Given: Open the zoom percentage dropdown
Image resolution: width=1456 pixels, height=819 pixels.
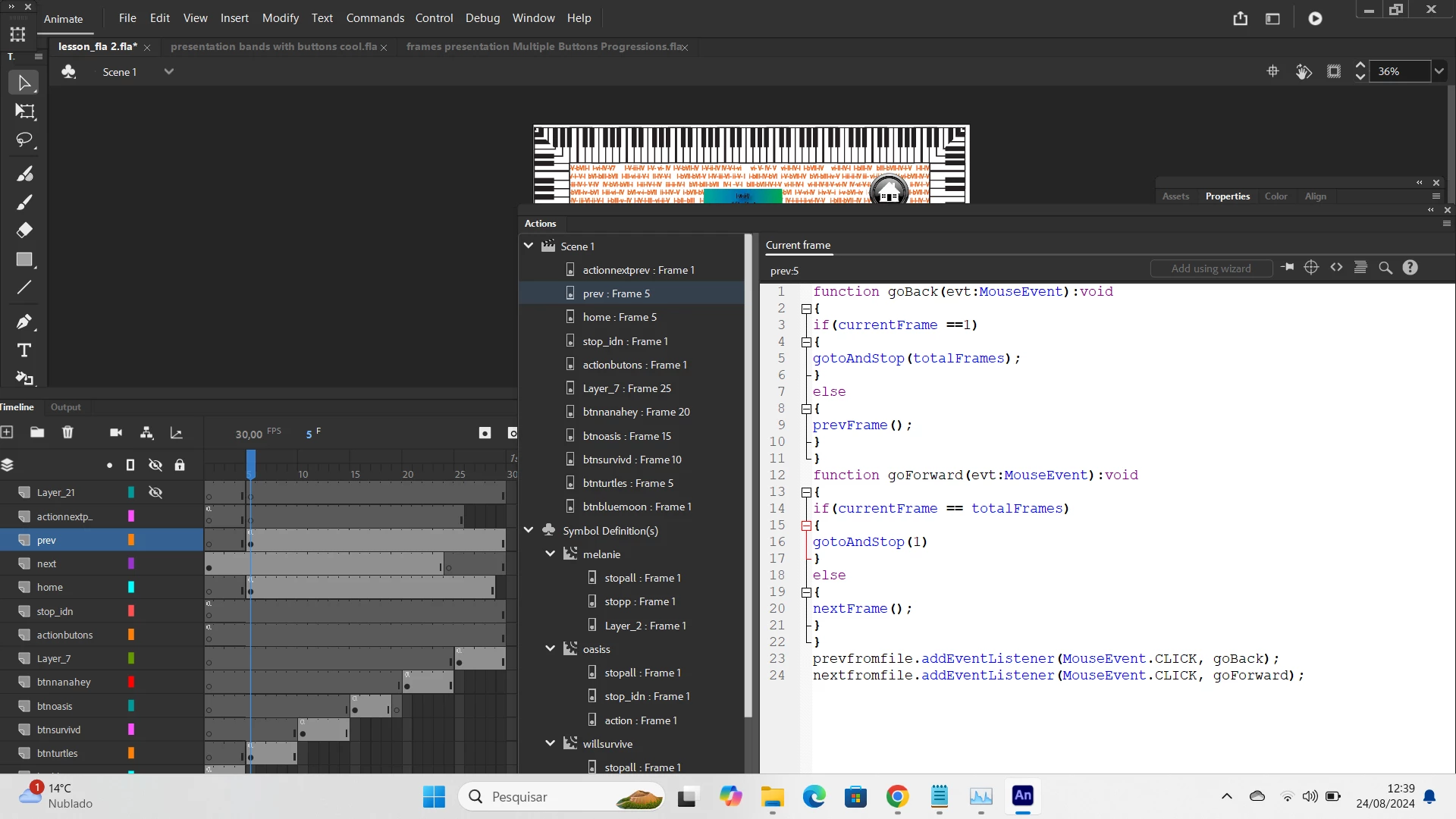Looking at the screenshot, I should point(1439,71).
